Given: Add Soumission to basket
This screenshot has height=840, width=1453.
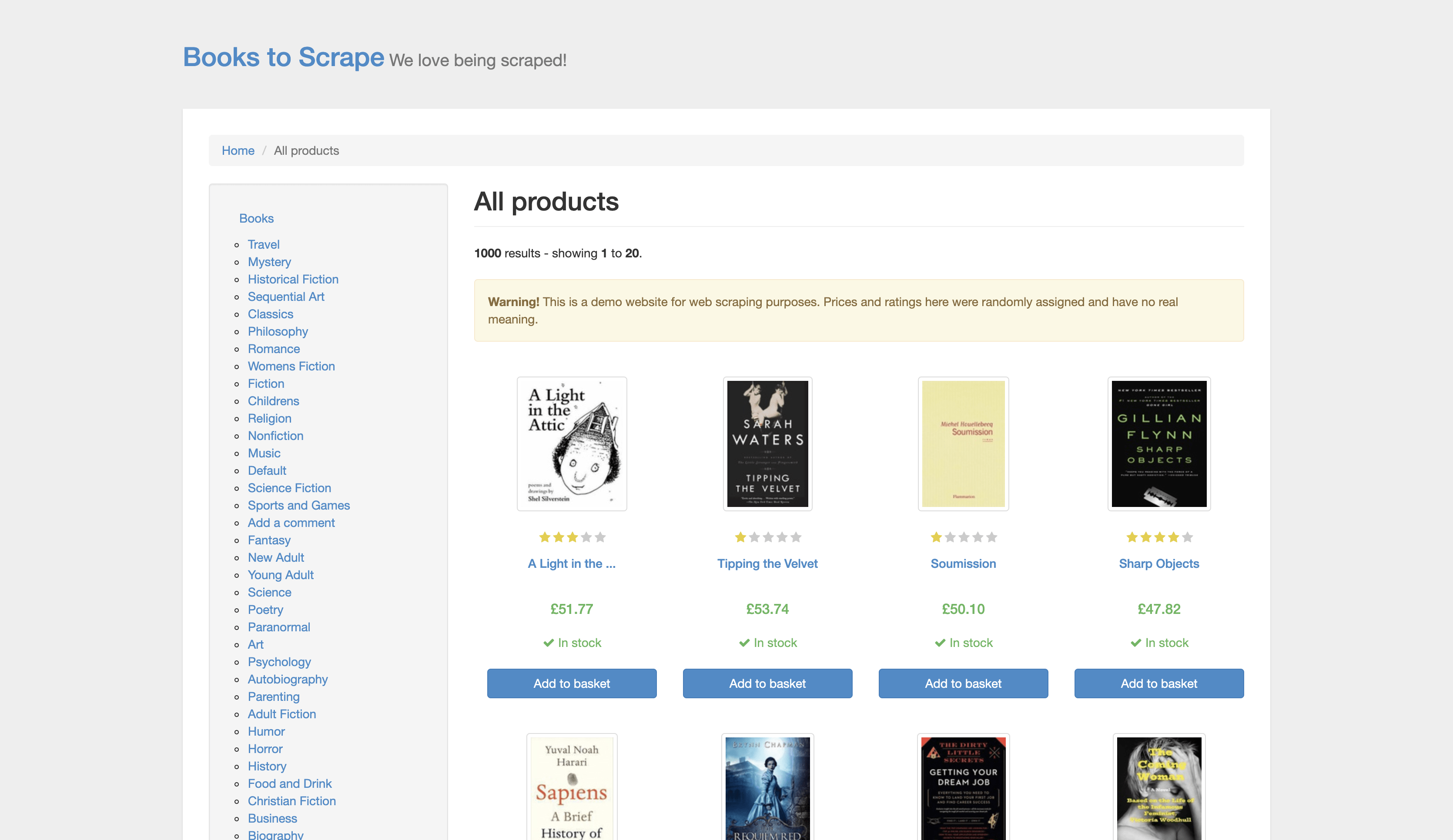Looking at the screenshot, I should [x=963, y=683].
